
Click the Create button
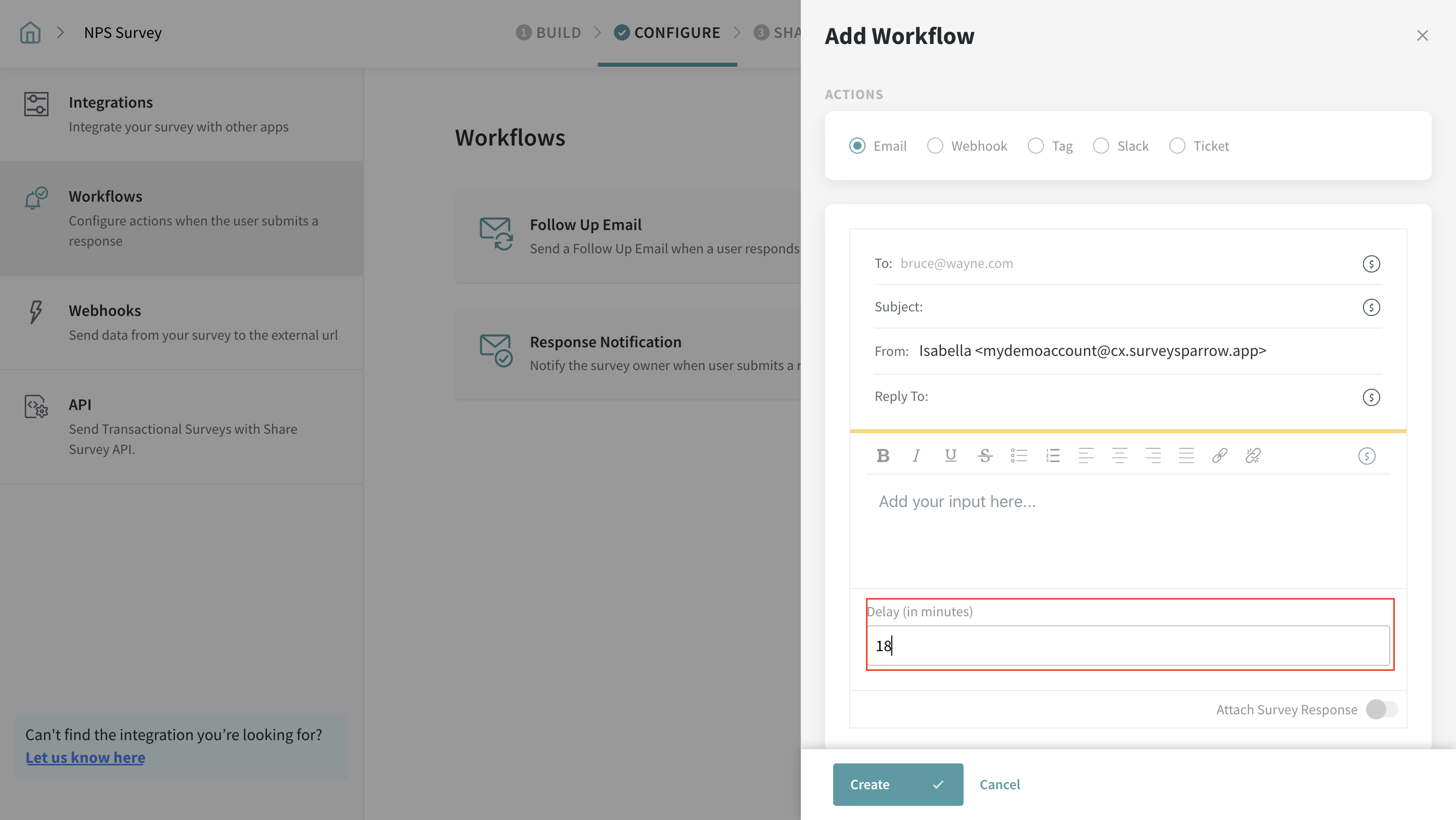click(897, 785)
